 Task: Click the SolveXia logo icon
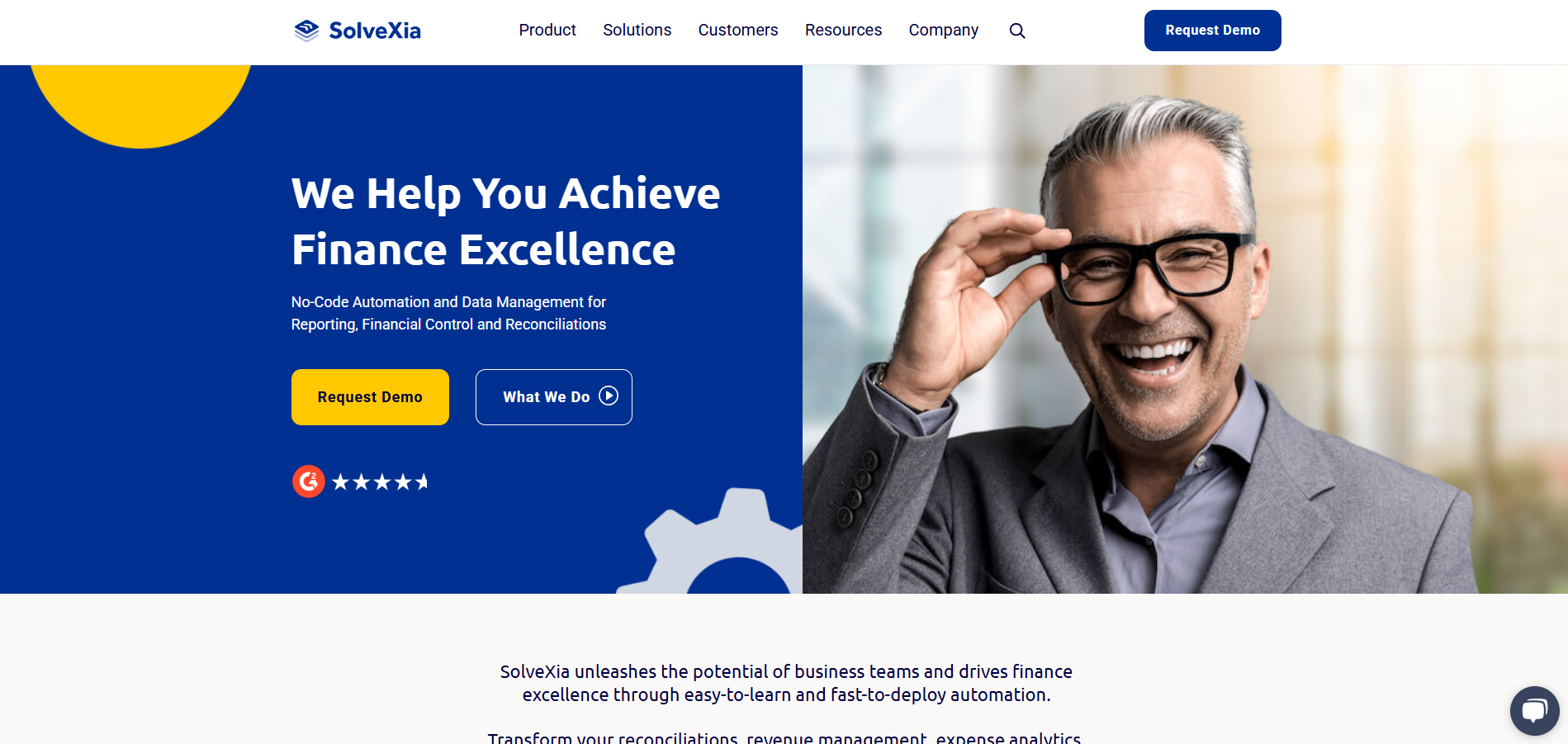[306, 31]
